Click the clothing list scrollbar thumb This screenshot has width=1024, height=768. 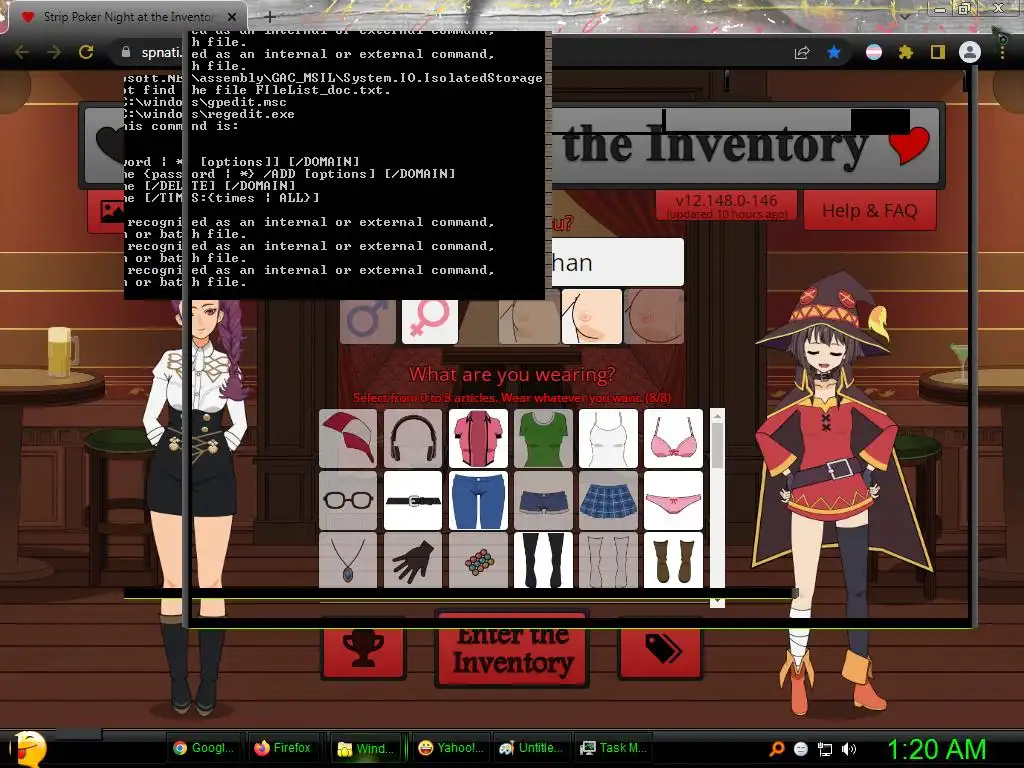coord(717,446)
